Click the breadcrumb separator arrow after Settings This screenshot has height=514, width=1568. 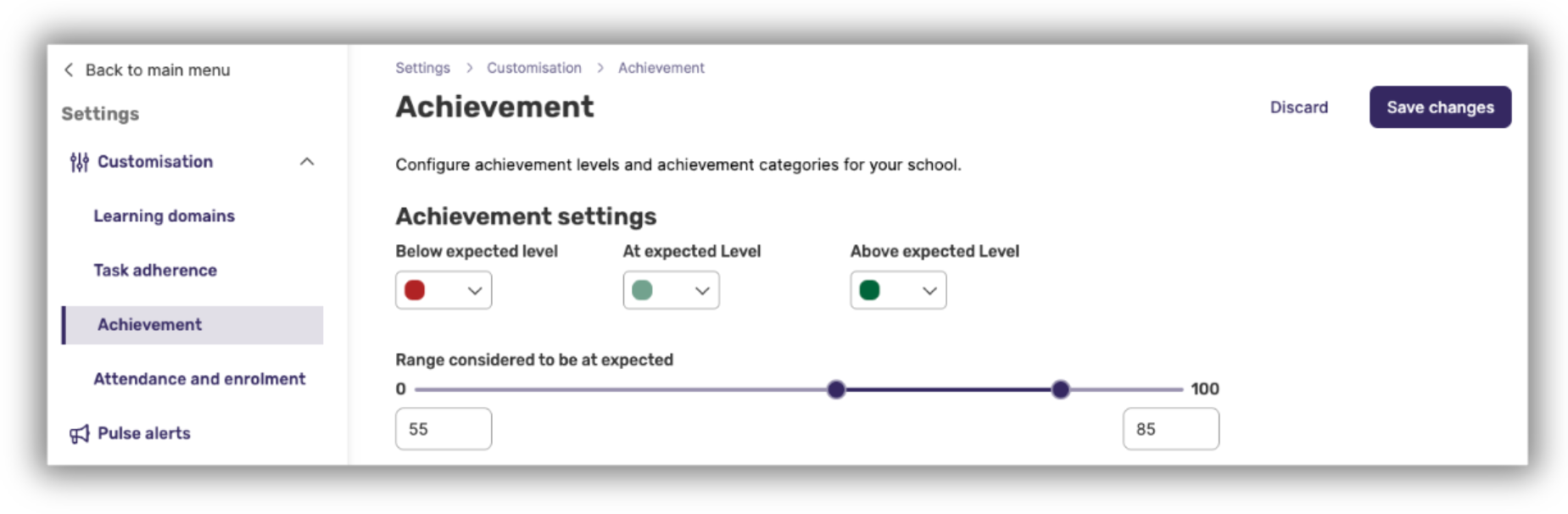(469, 68)
